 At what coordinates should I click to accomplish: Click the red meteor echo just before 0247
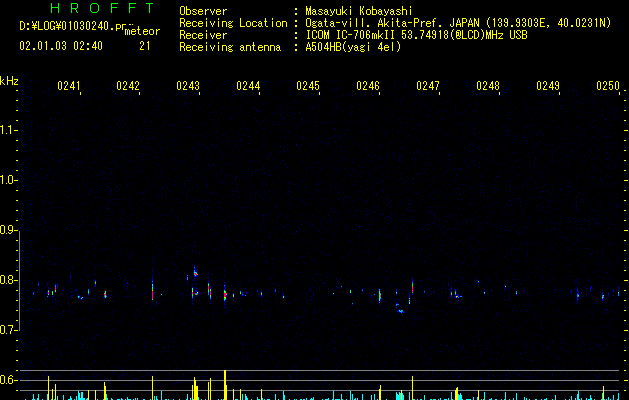(412, 286)
